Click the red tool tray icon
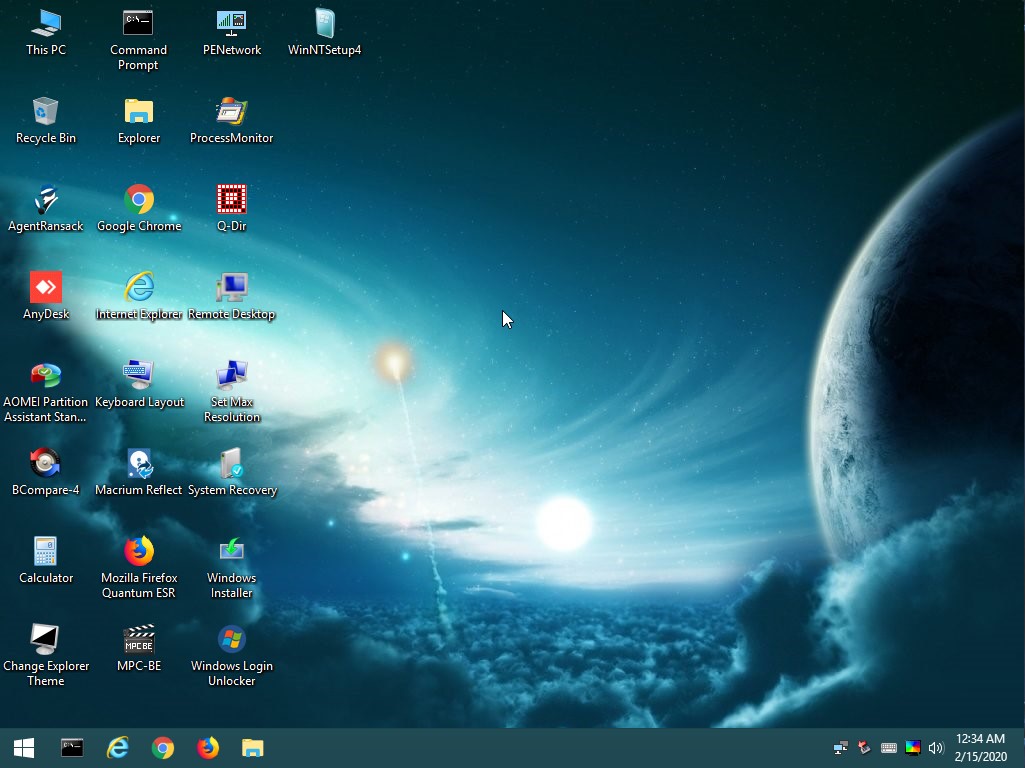Screen dimensions: 1025x768 864,748
